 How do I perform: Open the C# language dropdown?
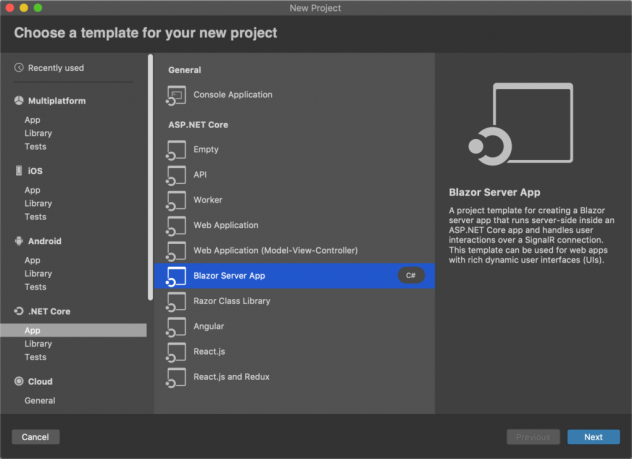[410, 276]
